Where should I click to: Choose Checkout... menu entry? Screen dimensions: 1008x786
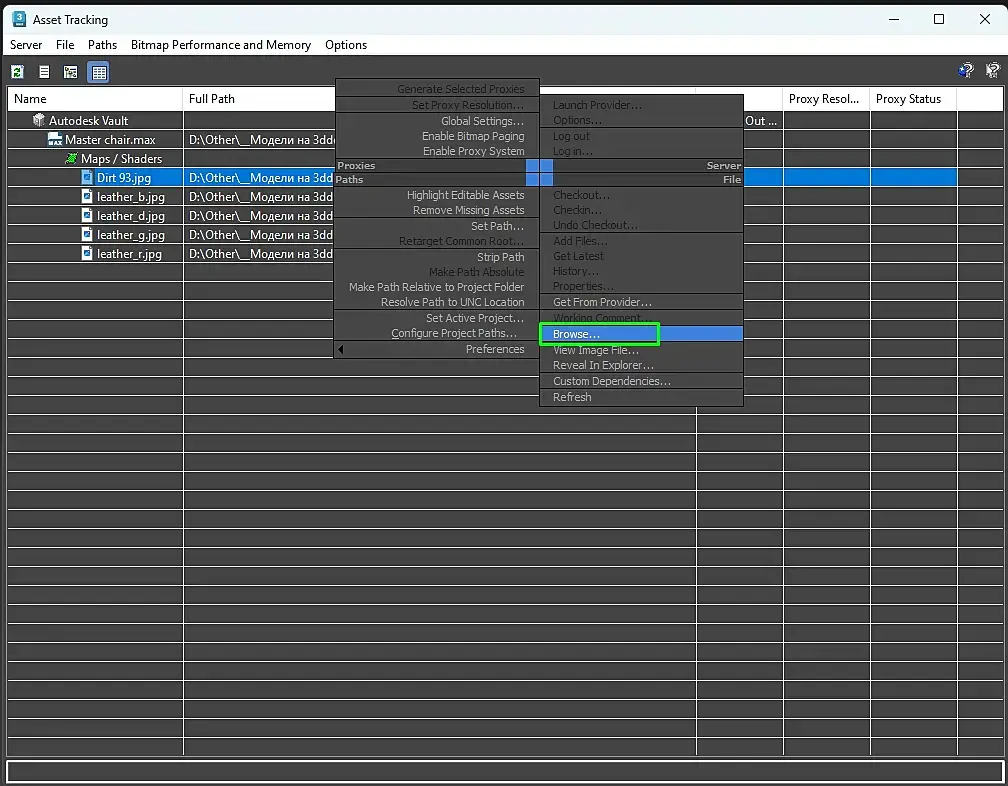click(x=641, y=195)
